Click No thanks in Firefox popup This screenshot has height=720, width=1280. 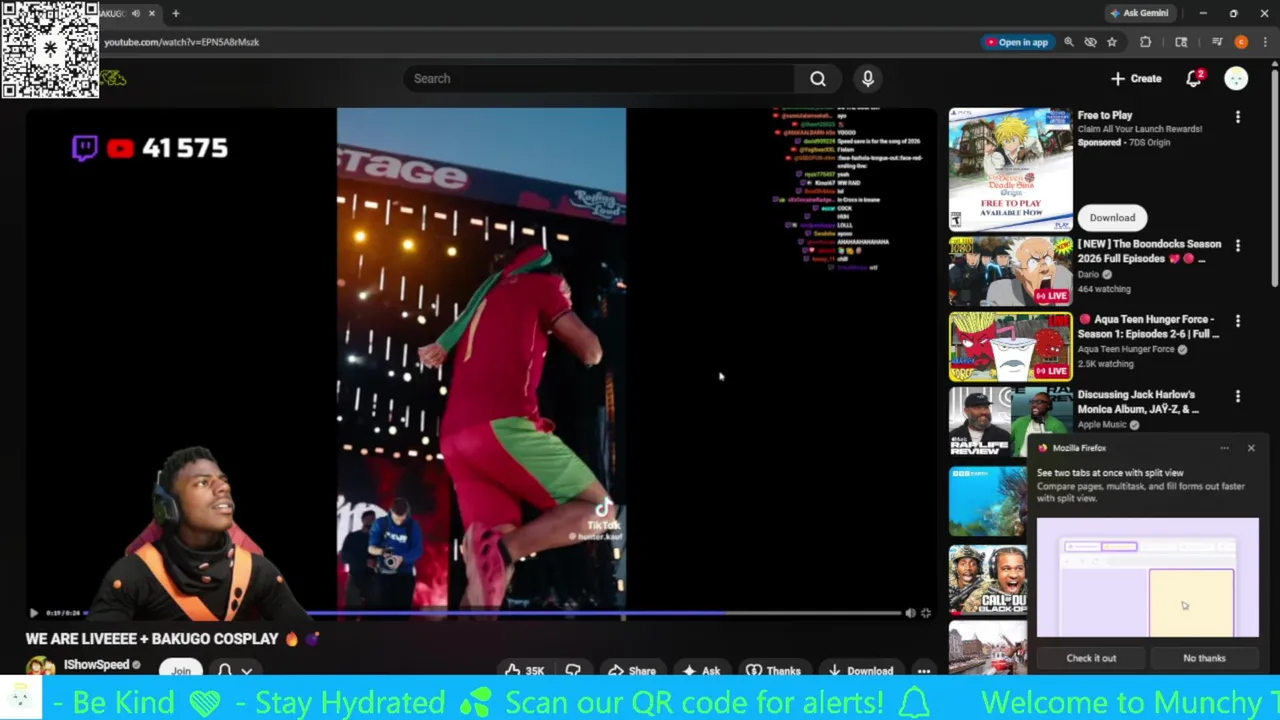tap(1204, 658)
